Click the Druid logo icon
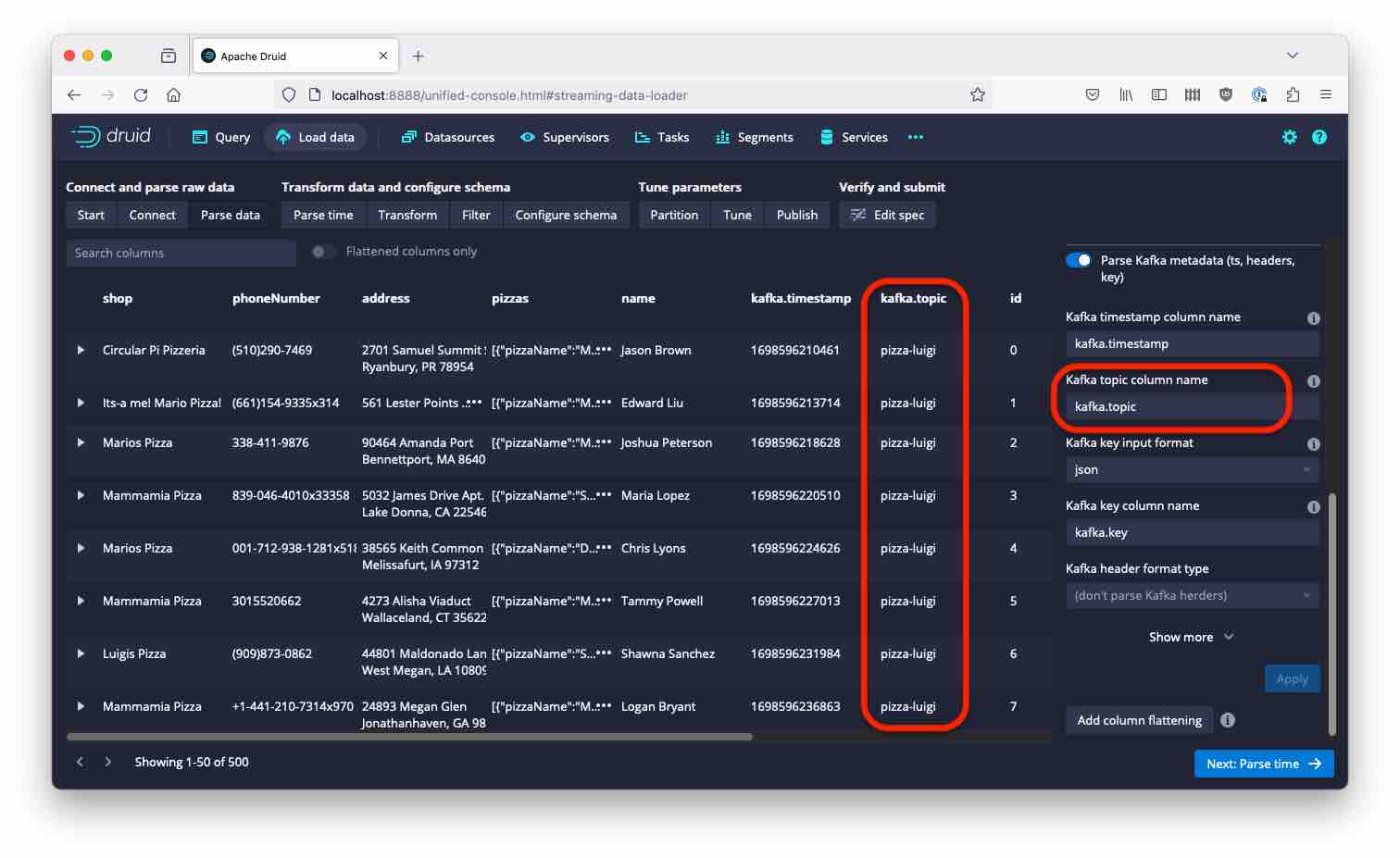1400x858 pixels. [88, 136]
